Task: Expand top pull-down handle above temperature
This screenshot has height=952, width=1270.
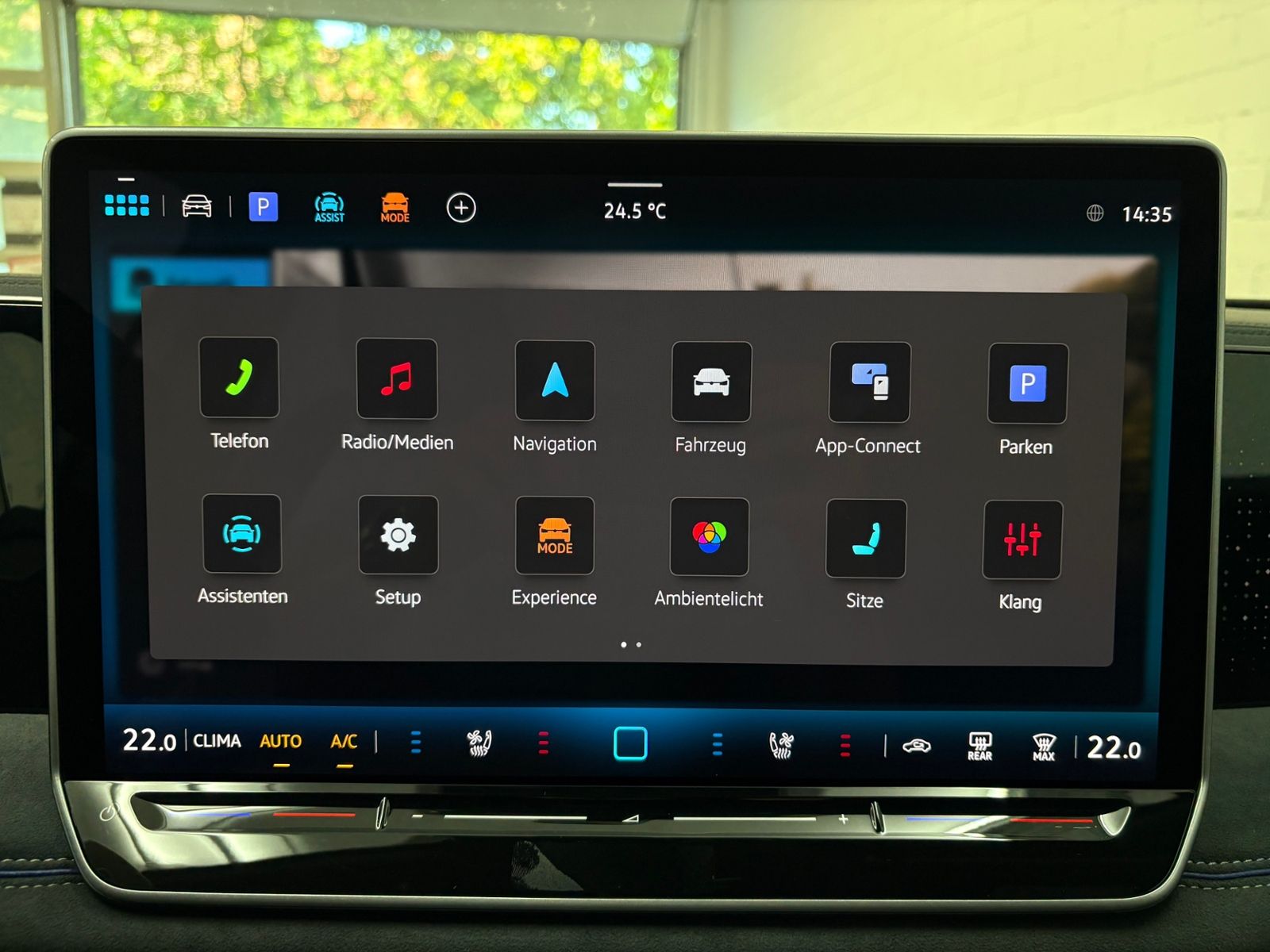Action: coord(635,185)
